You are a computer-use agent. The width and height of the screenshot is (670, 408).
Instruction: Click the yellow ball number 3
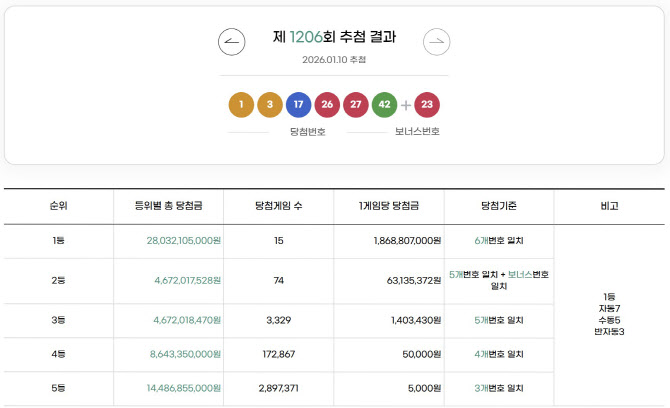pyautogui.click(x=270, y=104)
